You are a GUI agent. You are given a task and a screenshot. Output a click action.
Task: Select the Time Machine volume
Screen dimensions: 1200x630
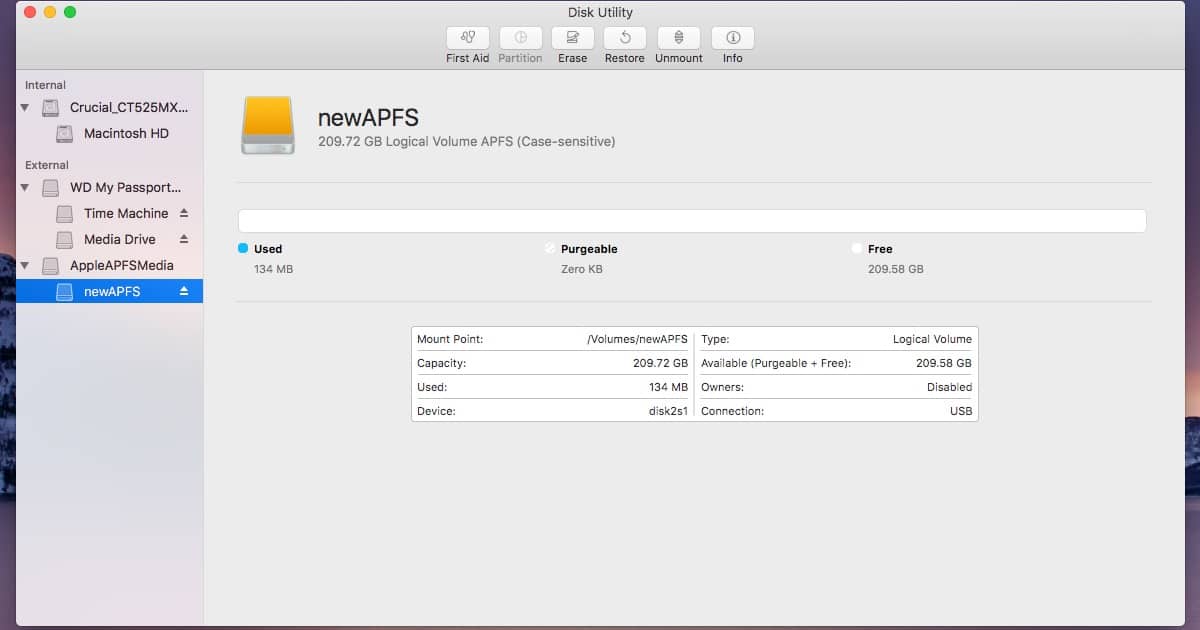pos(126,213)
